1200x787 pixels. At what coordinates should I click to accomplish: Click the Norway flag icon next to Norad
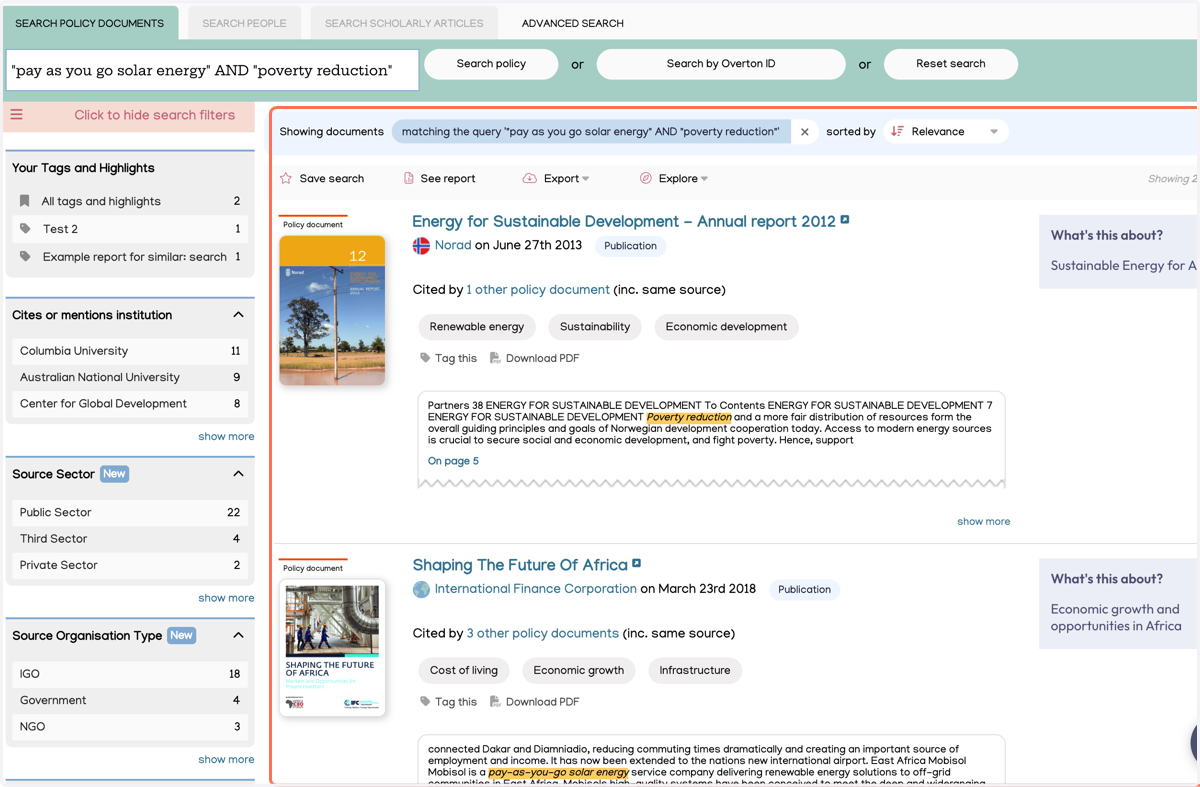[x=421, y=246]
